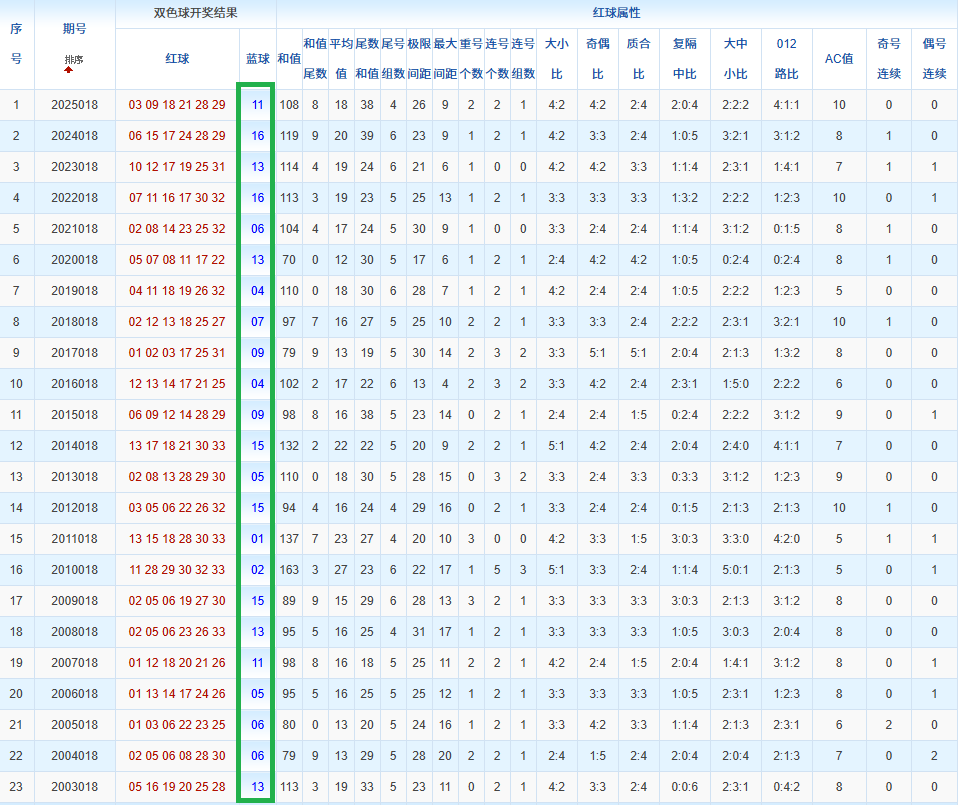
Task: Click the 红球 column header
Action: 177,59
